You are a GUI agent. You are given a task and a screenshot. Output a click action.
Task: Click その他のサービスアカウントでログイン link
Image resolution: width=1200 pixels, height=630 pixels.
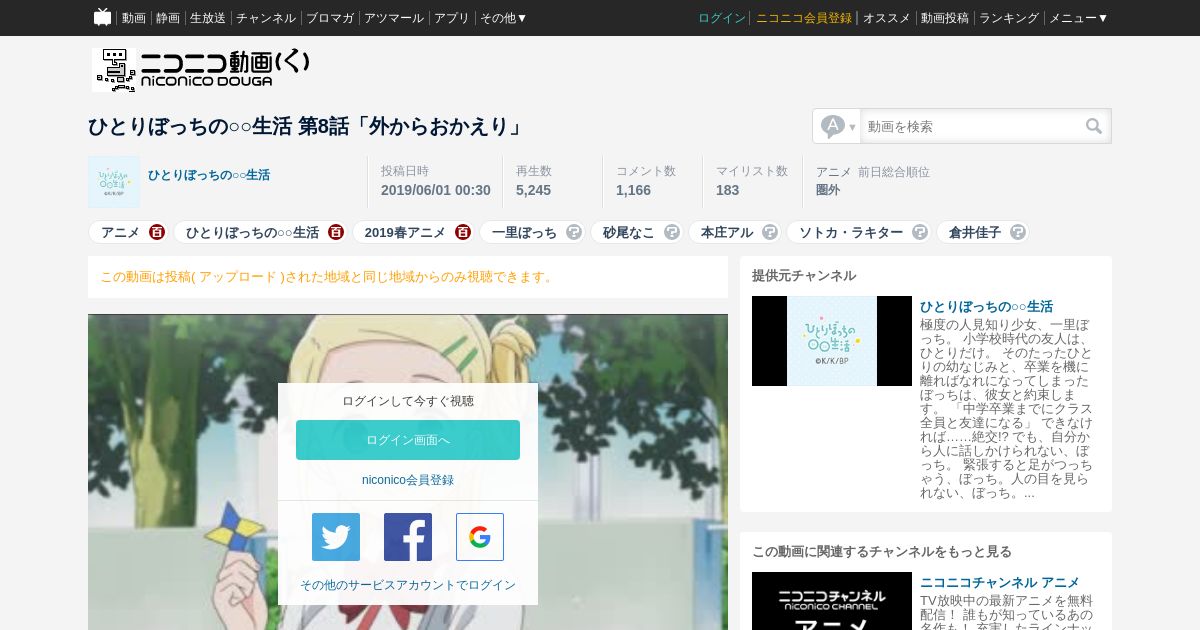[x=408, y=585]
